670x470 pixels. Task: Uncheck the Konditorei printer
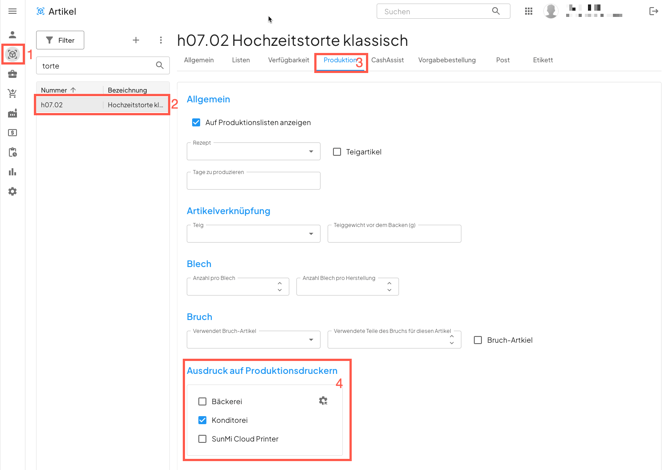coord(203,420)
